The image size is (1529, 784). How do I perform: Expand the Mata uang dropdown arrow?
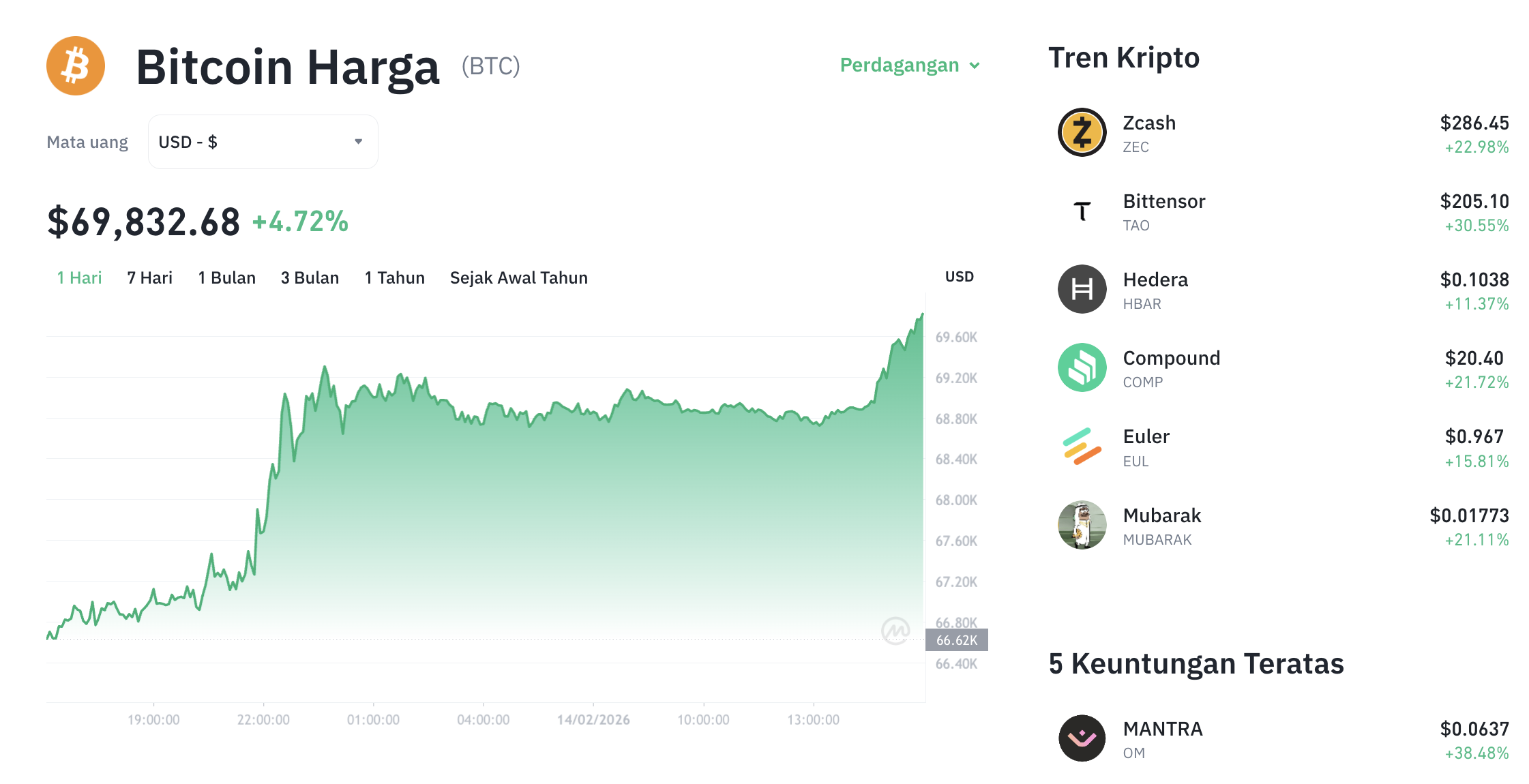click(358, 141)
